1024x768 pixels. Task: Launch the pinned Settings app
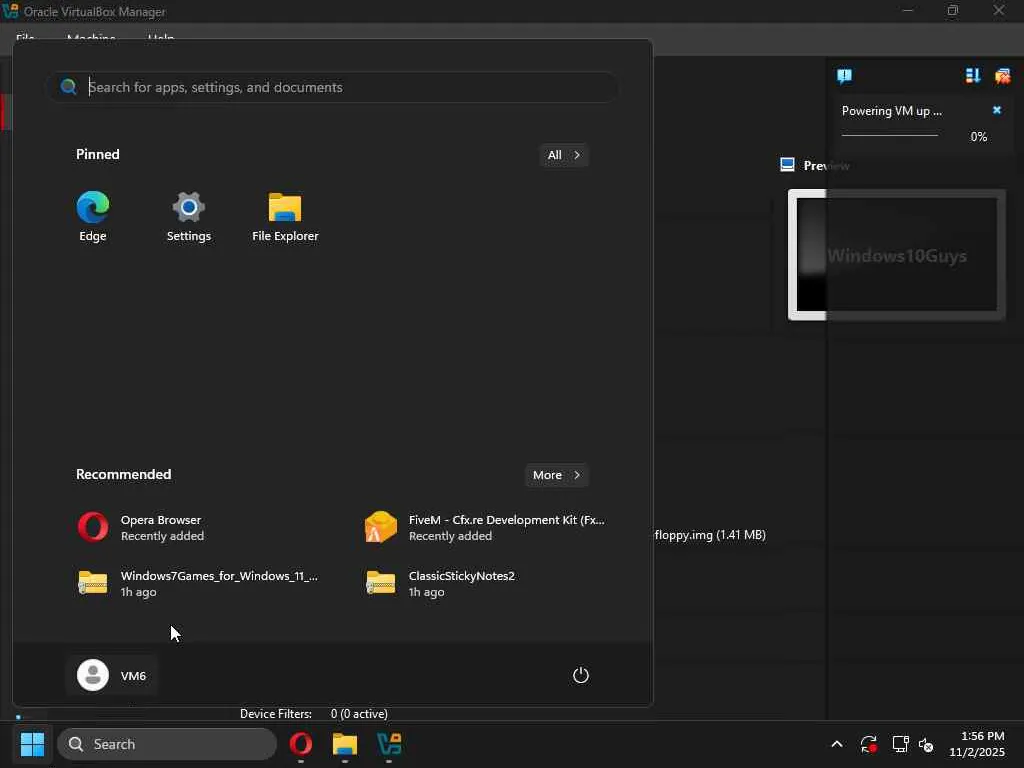188,216
